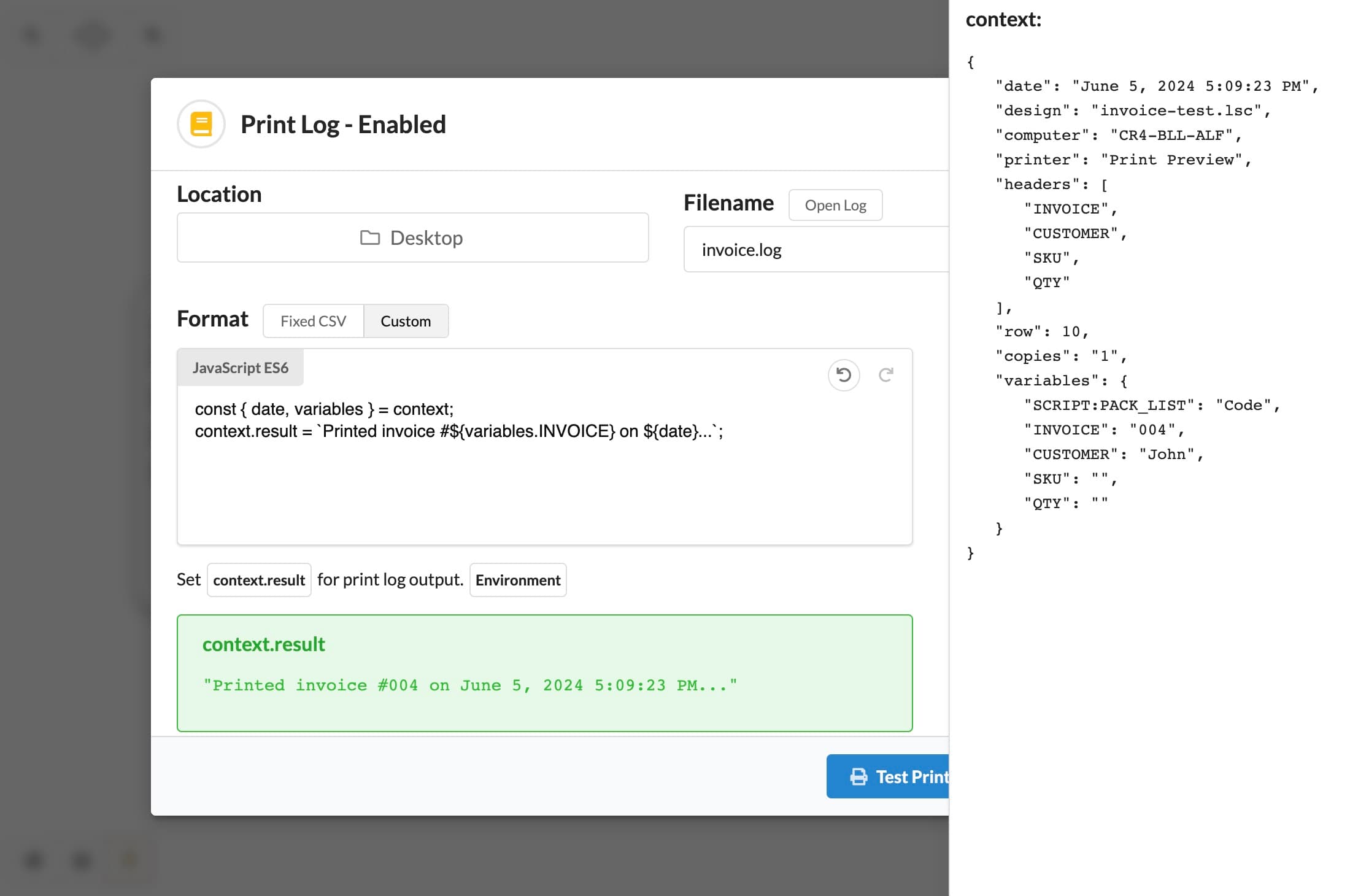This screenshot has height=896, width=1350.
Task: Click the undo arrow in code editor
Action: [844, 375]
